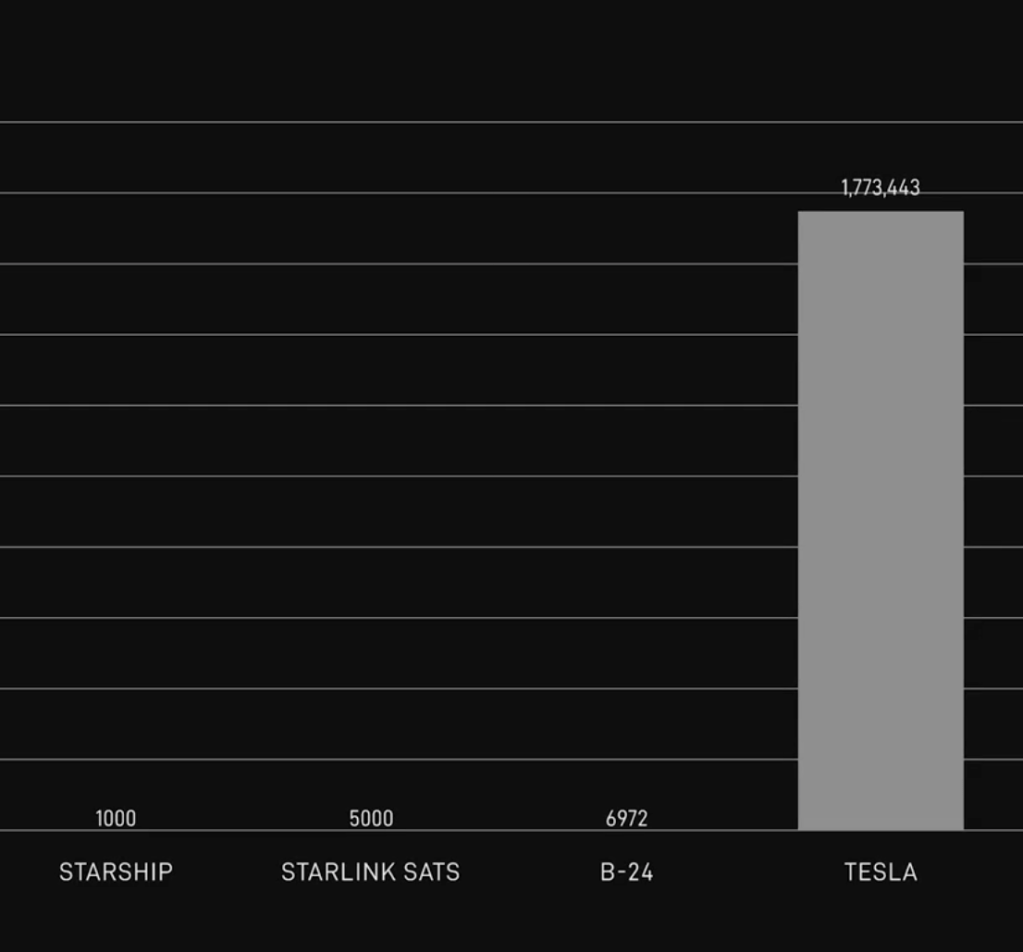This screenshot has height=952, width=1023.
Task: Select the 6972 value above B-24
Action: (x=627, y=819)
